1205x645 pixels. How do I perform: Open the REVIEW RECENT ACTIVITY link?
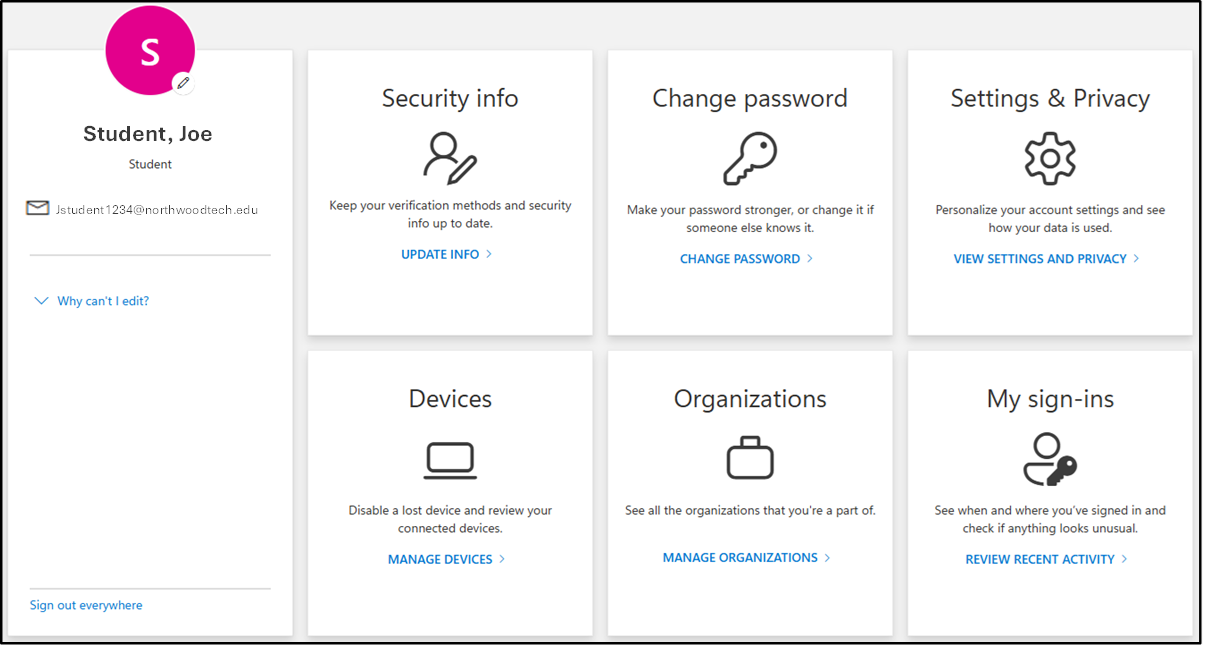click(x=1047, y=559)
